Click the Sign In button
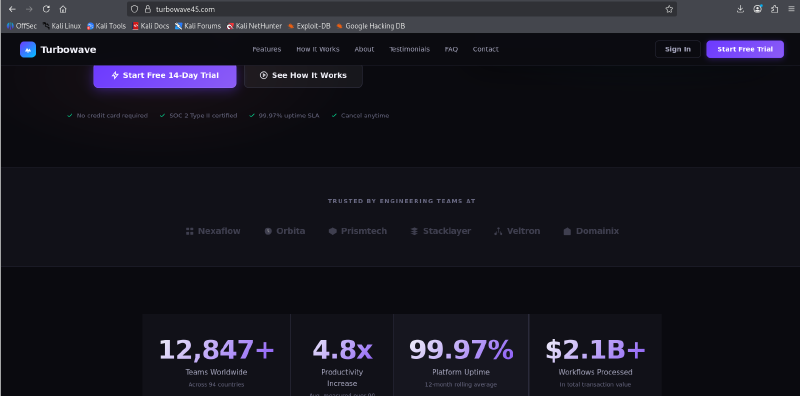The width and height of the screenshot is (800, 396). pyautogui.click(x=678, y=50)
